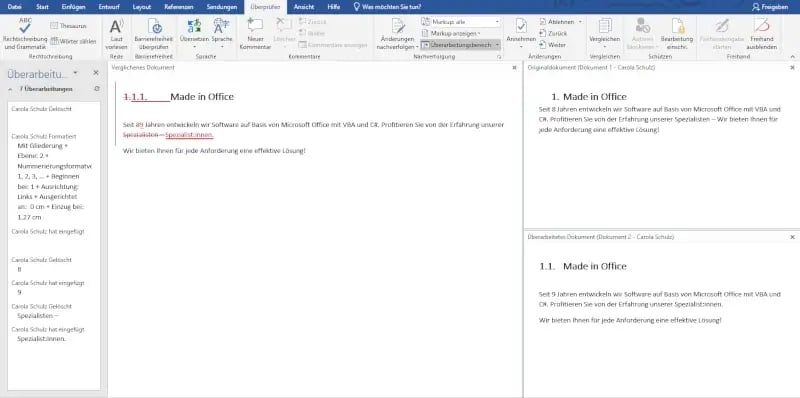800x398 pixels.
Task: Click Kommentare anzeigen
Action: (333, 45)
